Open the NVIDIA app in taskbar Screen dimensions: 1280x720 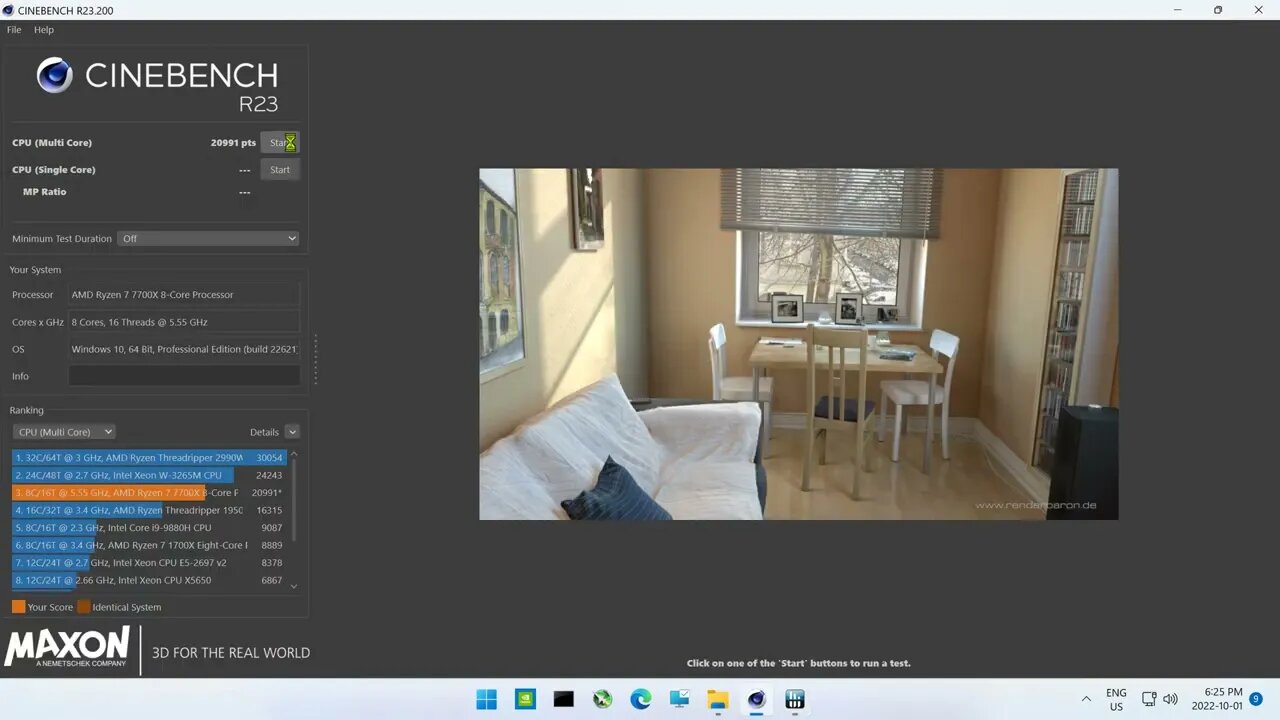coord(525,699)
